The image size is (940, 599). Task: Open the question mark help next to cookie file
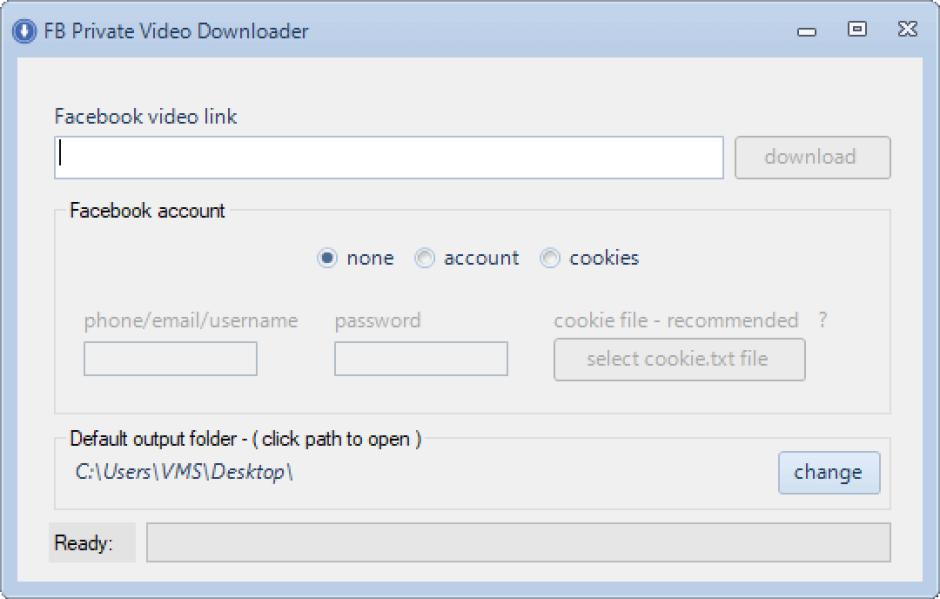click(x=823, y=320)
